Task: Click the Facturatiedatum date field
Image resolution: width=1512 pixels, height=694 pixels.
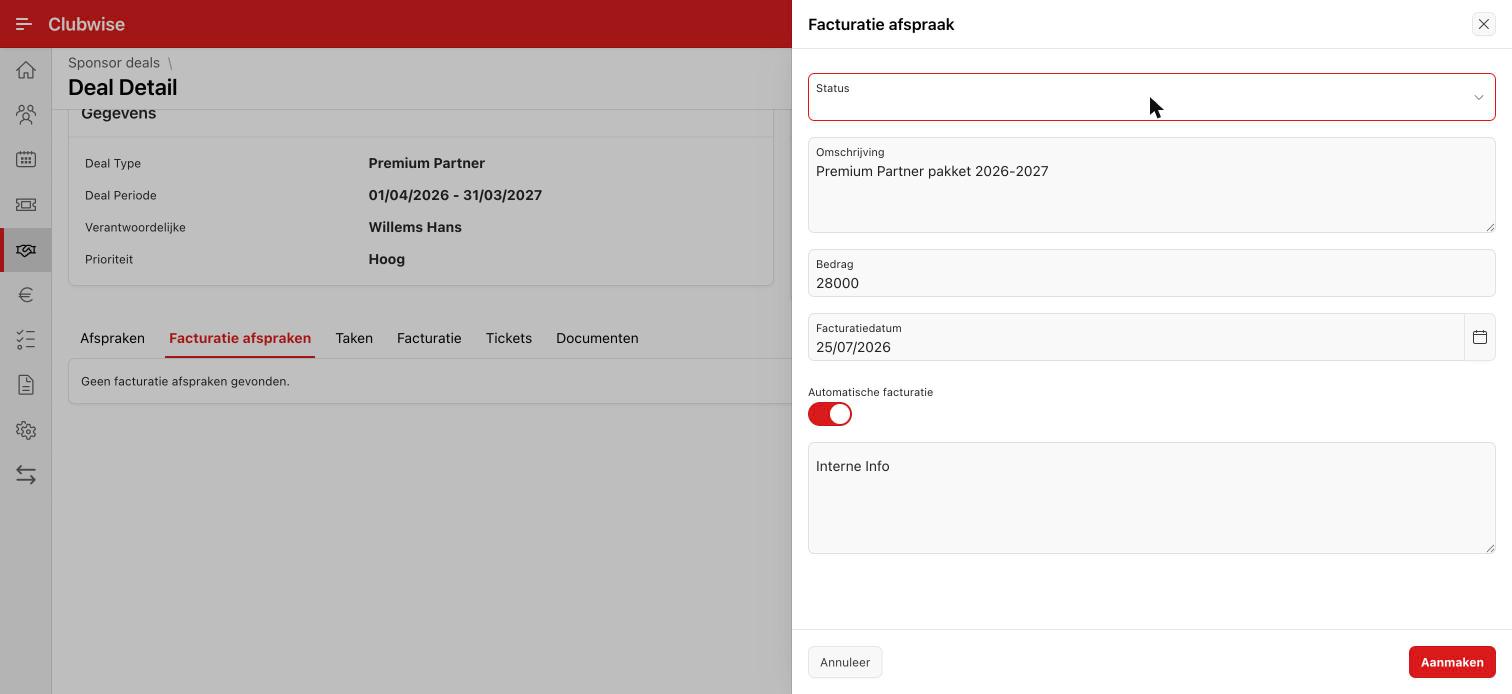Action: pos(1136,337)
